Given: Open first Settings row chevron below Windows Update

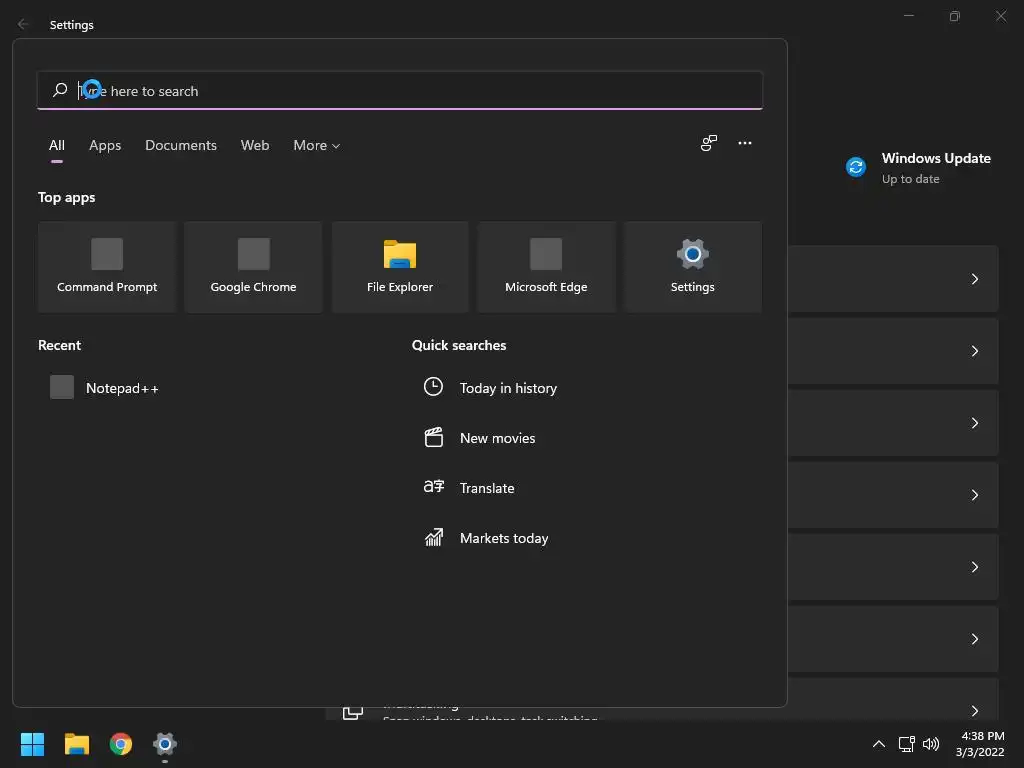Looking at the screenshot, I should point(974,279).
